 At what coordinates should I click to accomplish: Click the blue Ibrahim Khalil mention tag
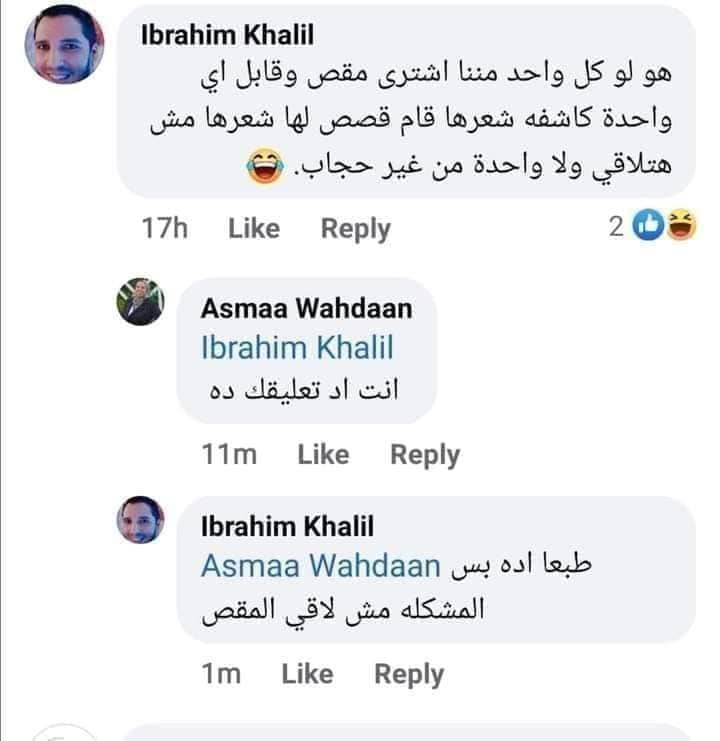pos(297,348)
